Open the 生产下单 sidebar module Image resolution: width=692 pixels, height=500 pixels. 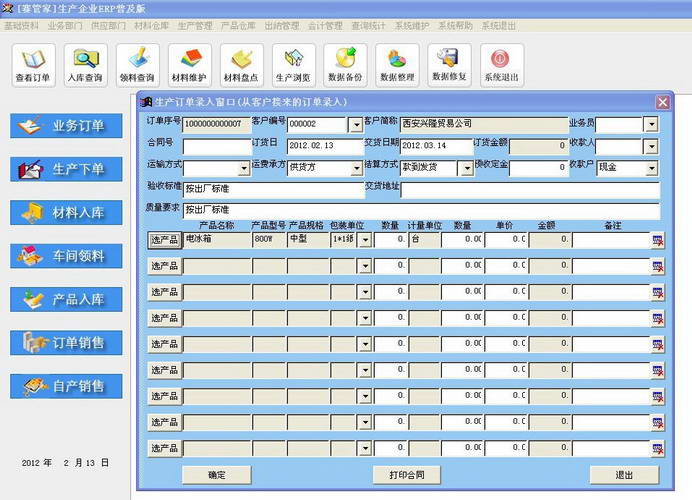tap(66, 169)
